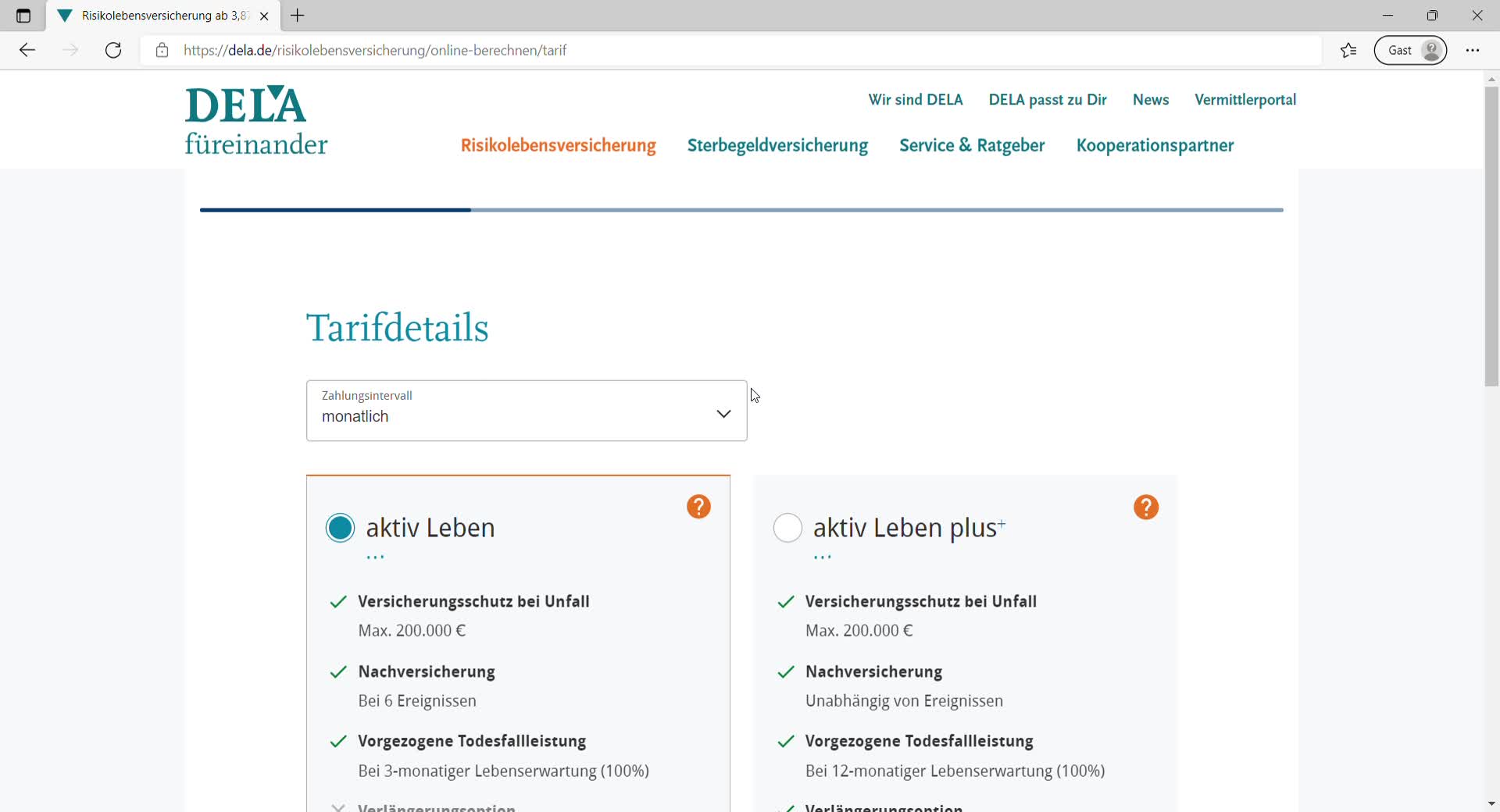Screen dimensions: 1500x812
Task: Open the Sterbegeldversicherung menu item
Action: tap(777, 146)
